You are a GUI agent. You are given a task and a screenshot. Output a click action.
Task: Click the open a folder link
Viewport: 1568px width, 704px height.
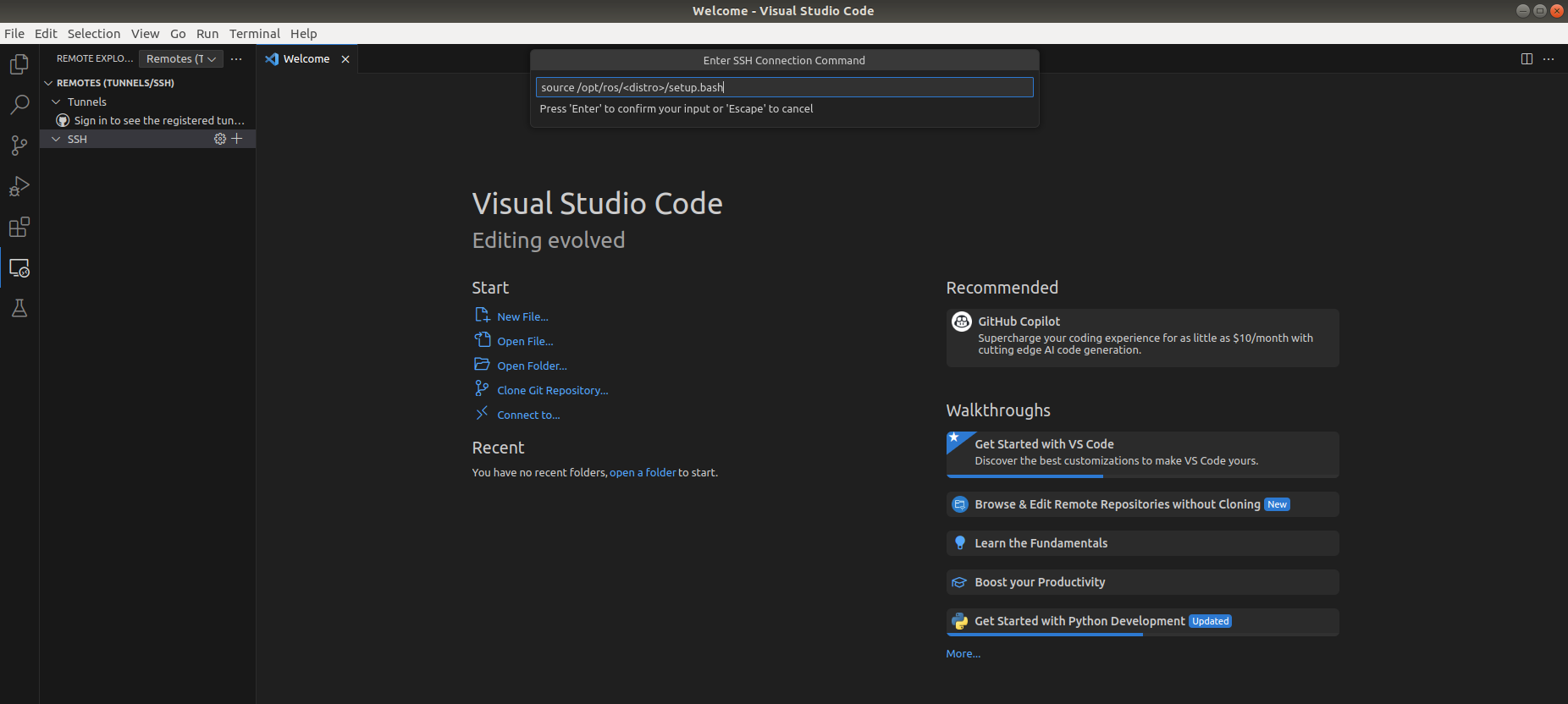pos(643,472)
